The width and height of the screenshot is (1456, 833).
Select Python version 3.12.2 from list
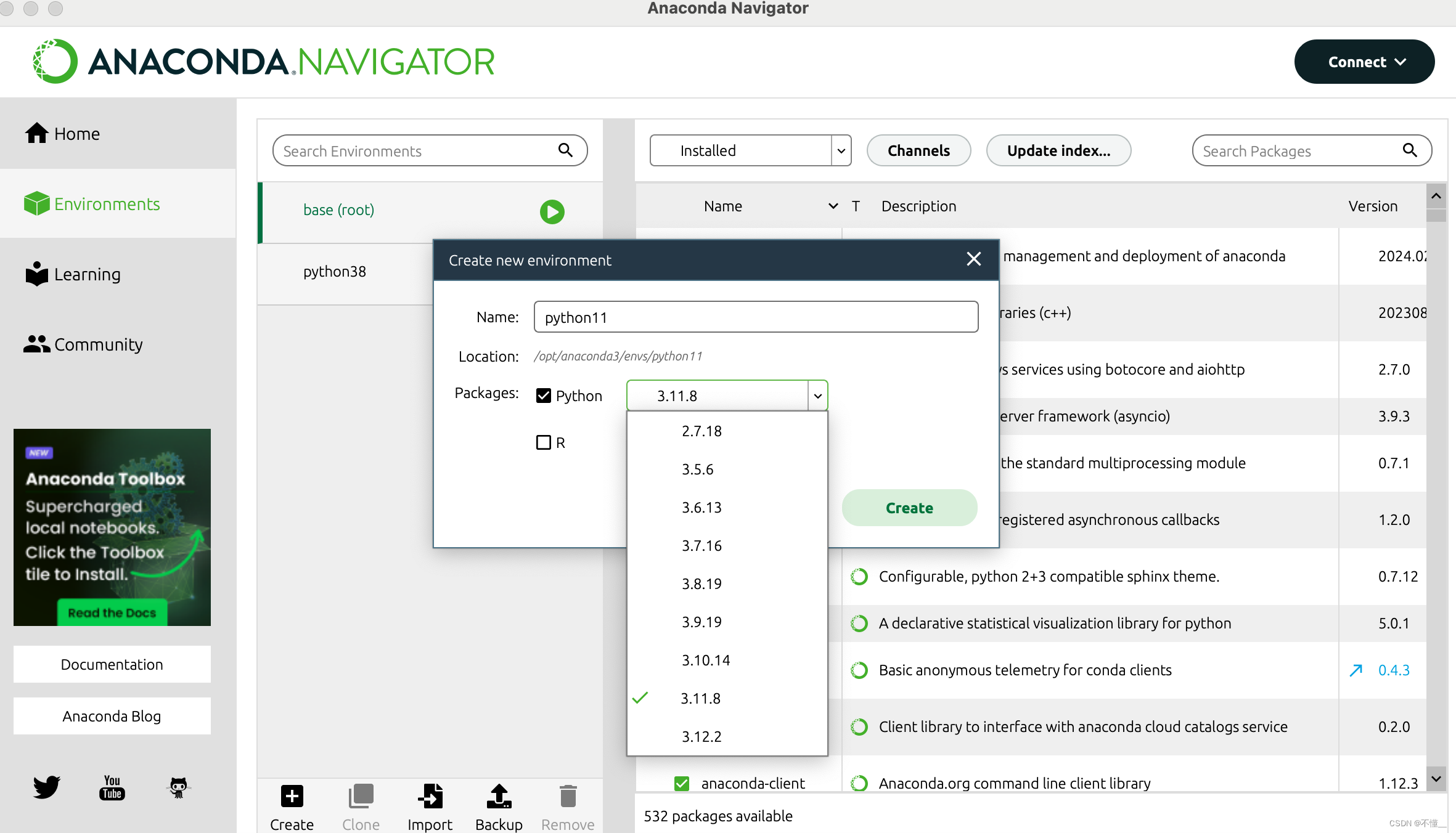(701, 736)
